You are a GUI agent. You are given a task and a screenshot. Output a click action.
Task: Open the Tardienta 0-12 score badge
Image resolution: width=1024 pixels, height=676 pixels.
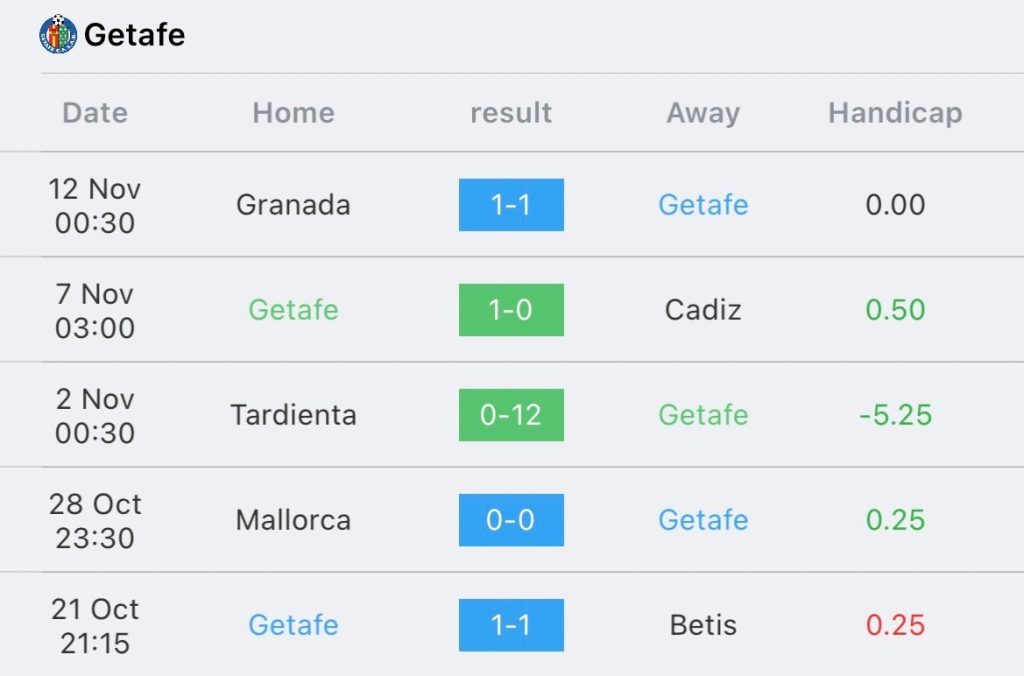511,415
